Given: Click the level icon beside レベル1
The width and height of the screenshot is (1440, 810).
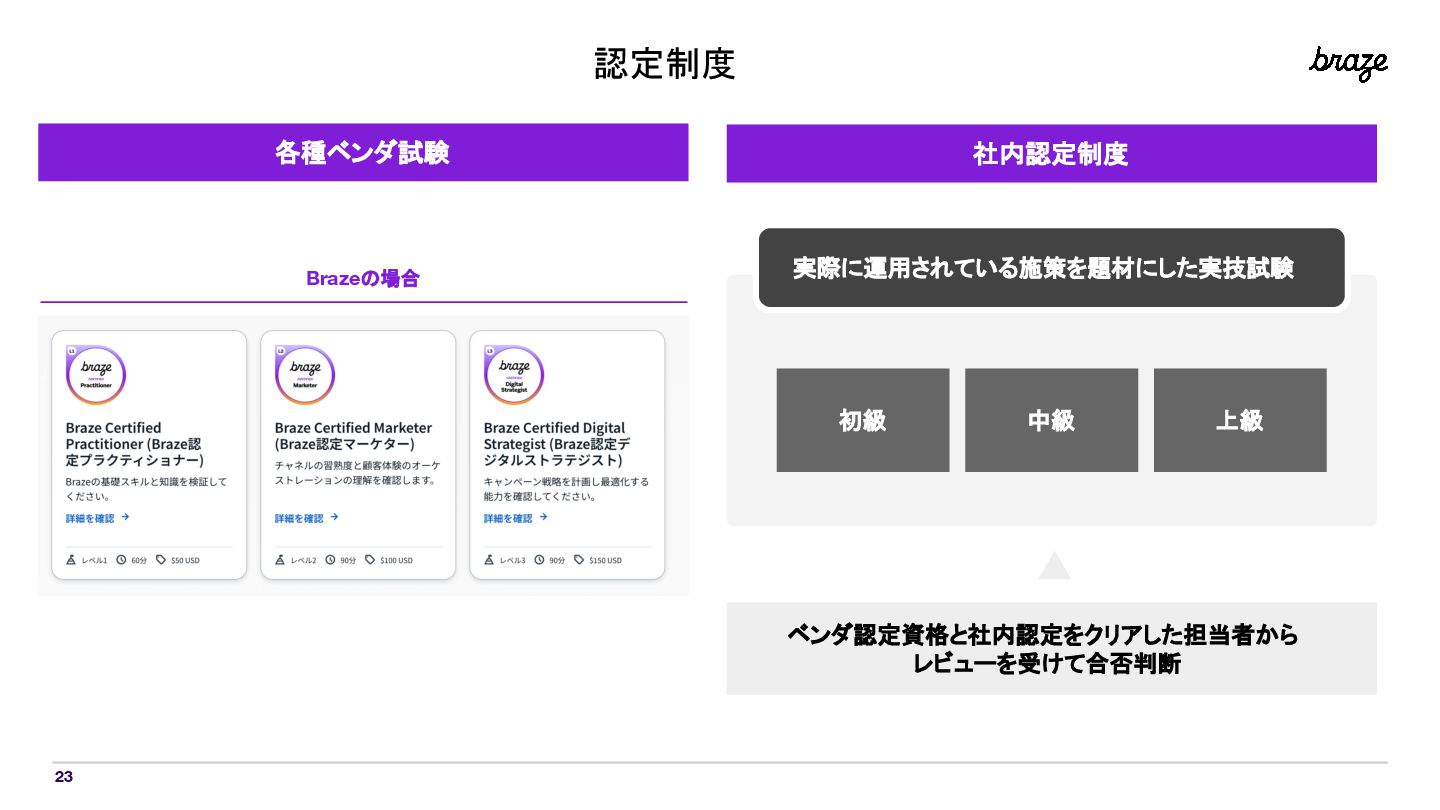Looking at the screenshot, I should [x=71, y=560].
